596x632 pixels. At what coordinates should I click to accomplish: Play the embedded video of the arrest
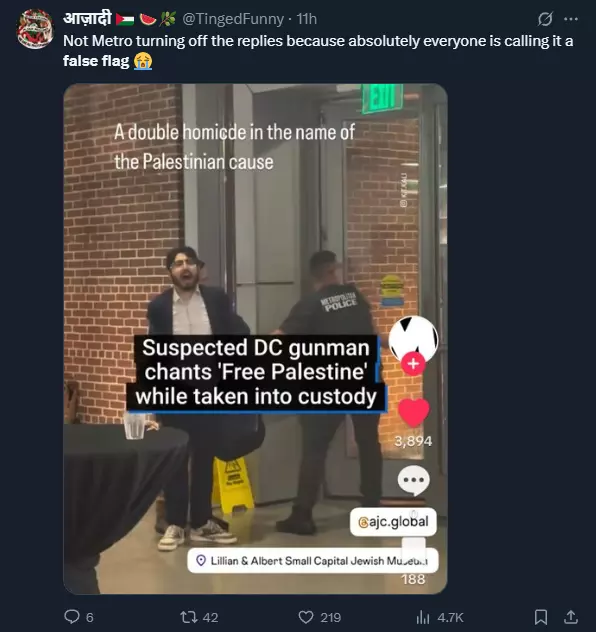pos(255,339)
